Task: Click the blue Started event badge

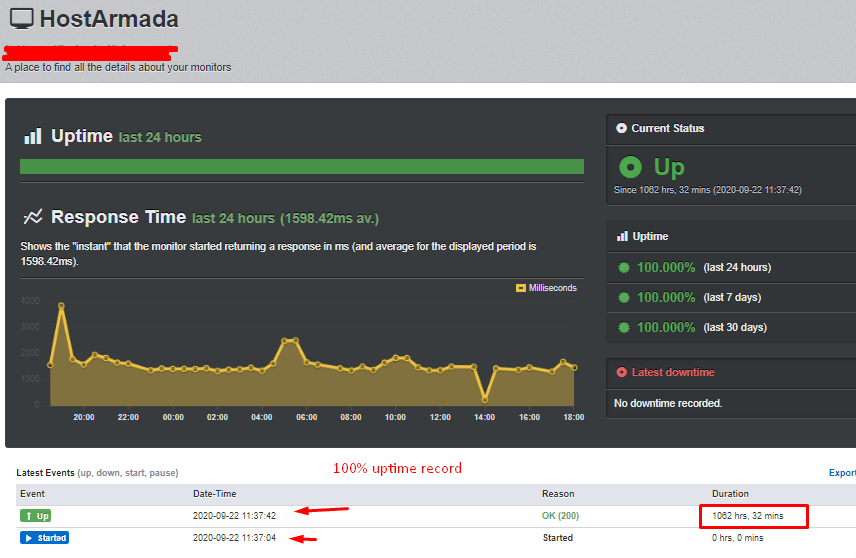Action: click(x=45, y=538)
